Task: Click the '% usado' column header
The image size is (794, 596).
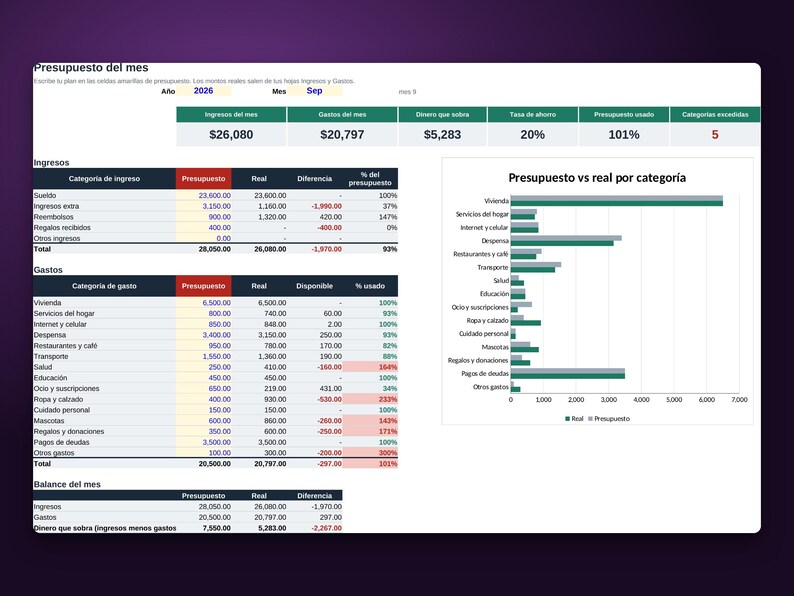Action: pyautogui.click(x=370, y=286)
